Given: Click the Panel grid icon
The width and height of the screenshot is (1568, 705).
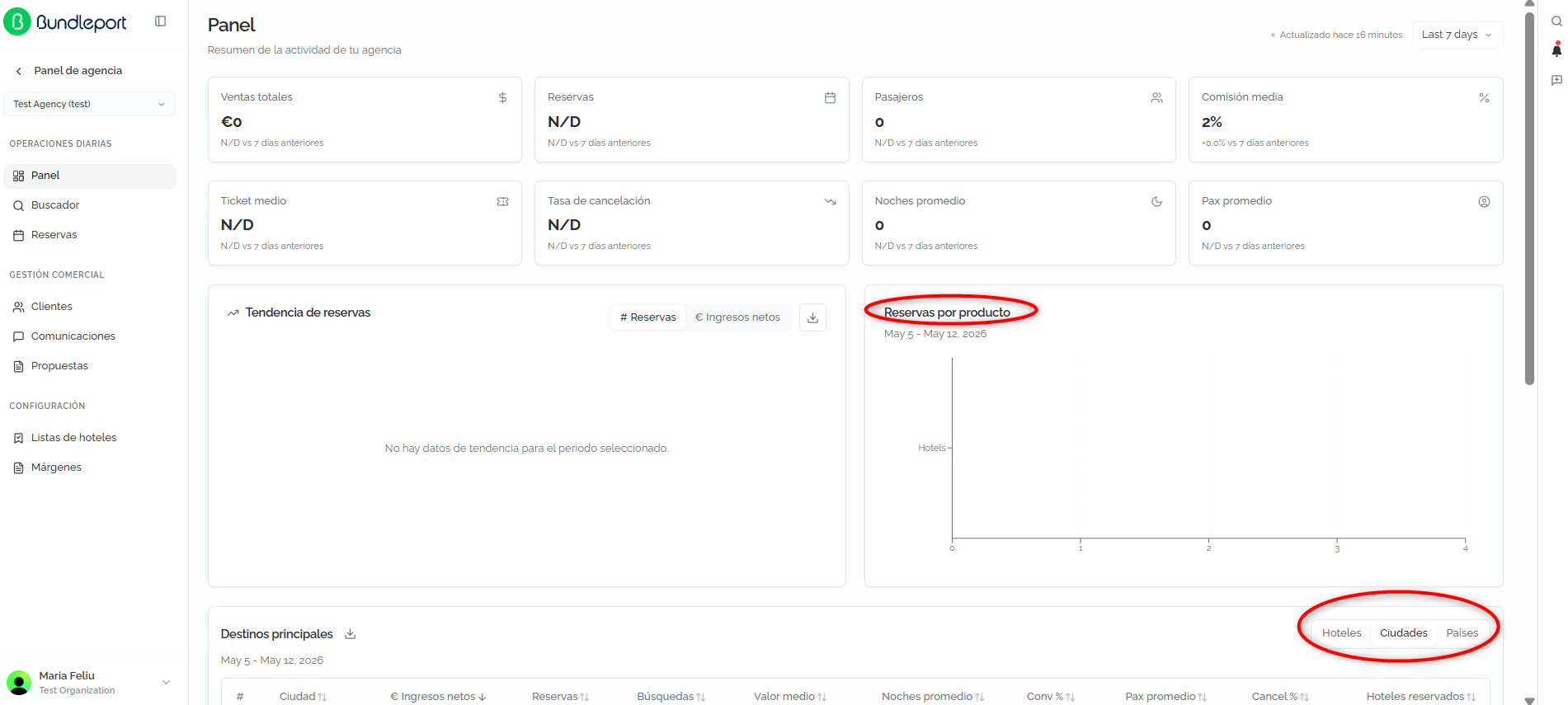Looking at the screenshot, I should [x=18, y=176].
